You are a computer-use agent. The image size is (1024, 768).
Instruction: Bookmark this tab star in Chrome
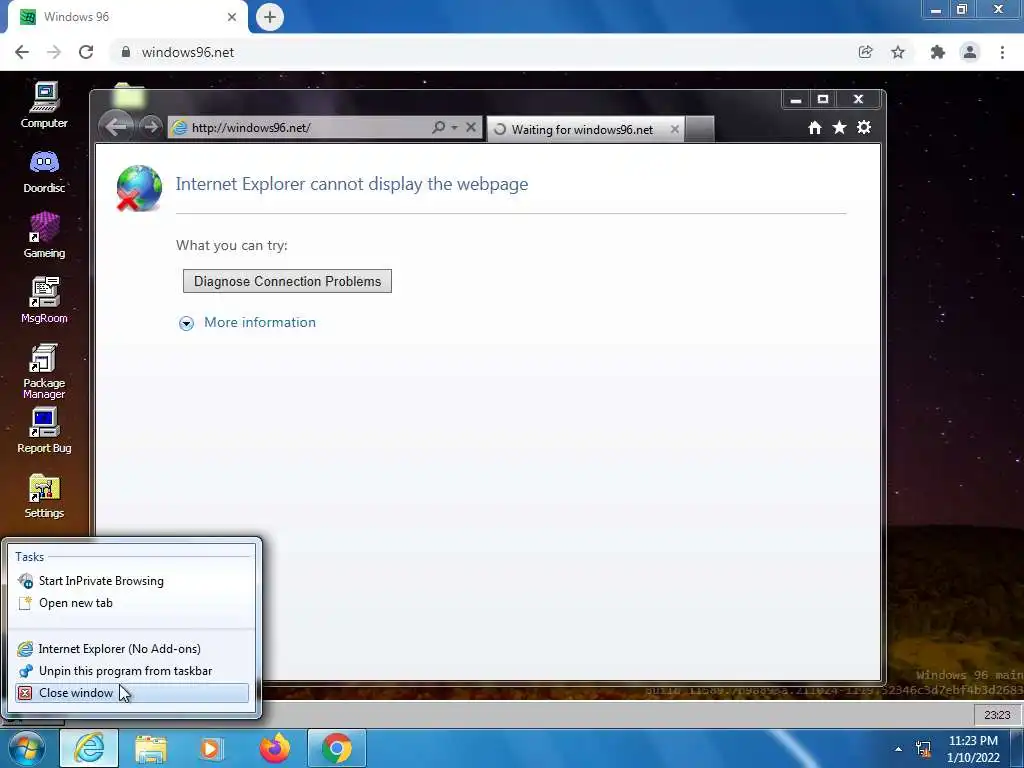[898, 52]
